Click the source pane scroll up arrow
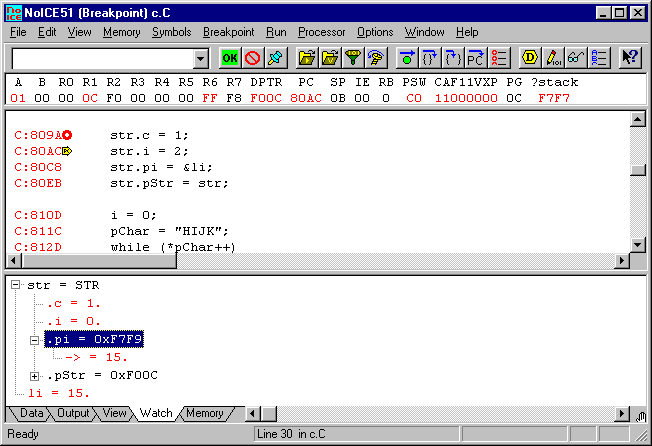Viewport: 652px width, 446px height. (637, 119)
